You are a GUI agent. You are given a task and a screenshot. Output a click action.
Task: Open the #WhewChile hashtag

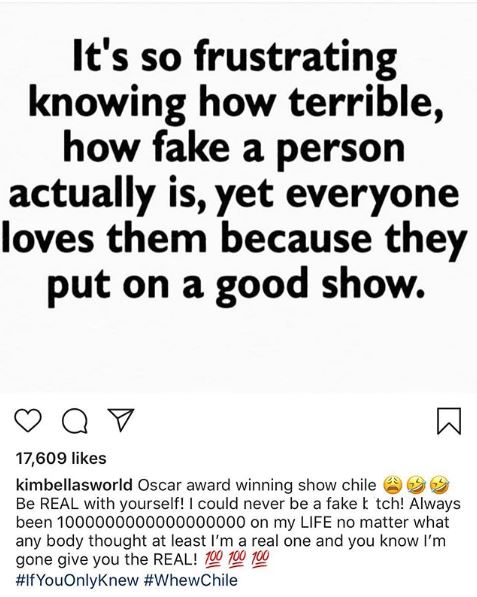pos(191,580)
